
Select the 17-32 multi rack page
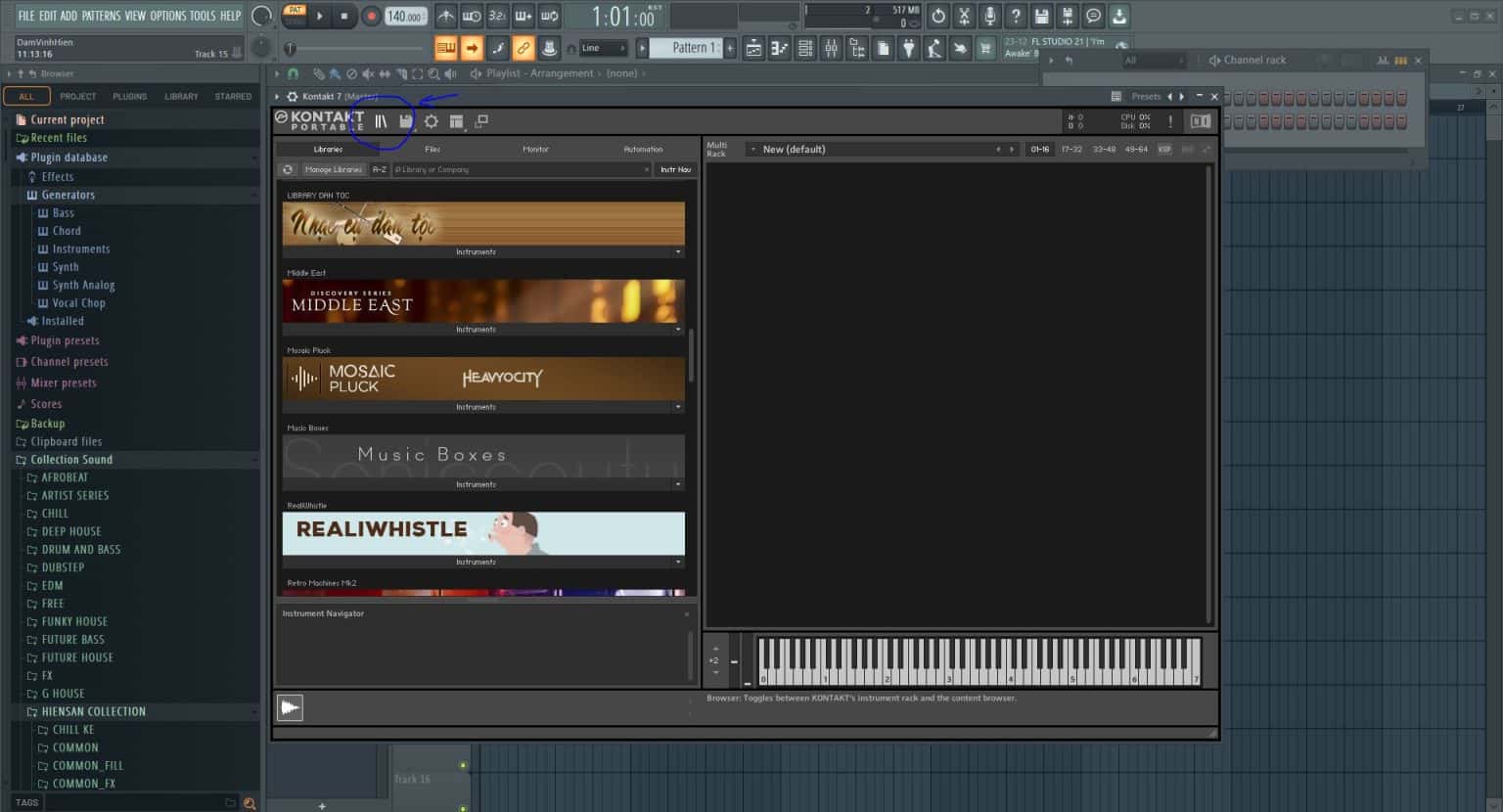(x=1071, y=149)
